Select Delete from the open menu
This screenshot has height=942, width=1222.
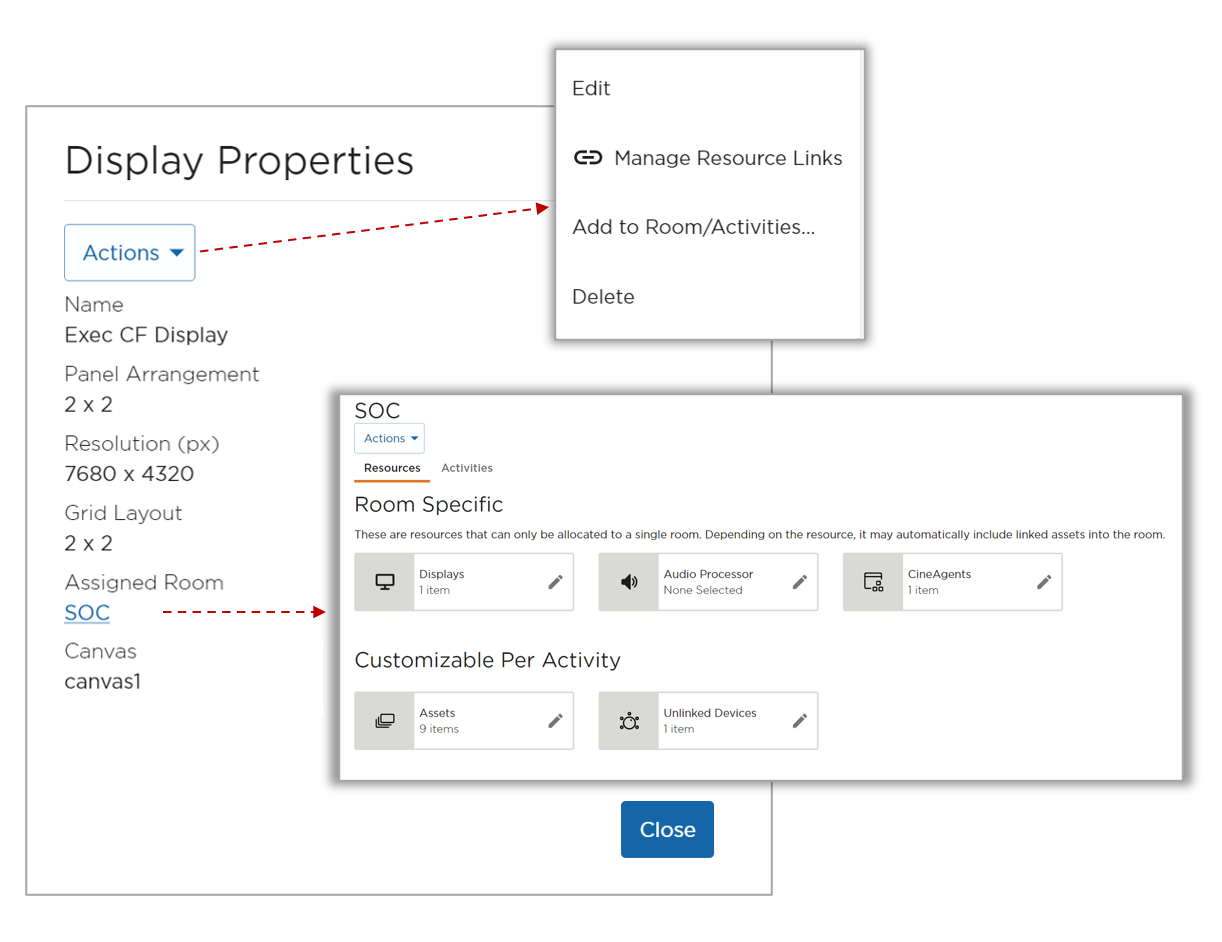pyautogui.click(x=603, y=296)
